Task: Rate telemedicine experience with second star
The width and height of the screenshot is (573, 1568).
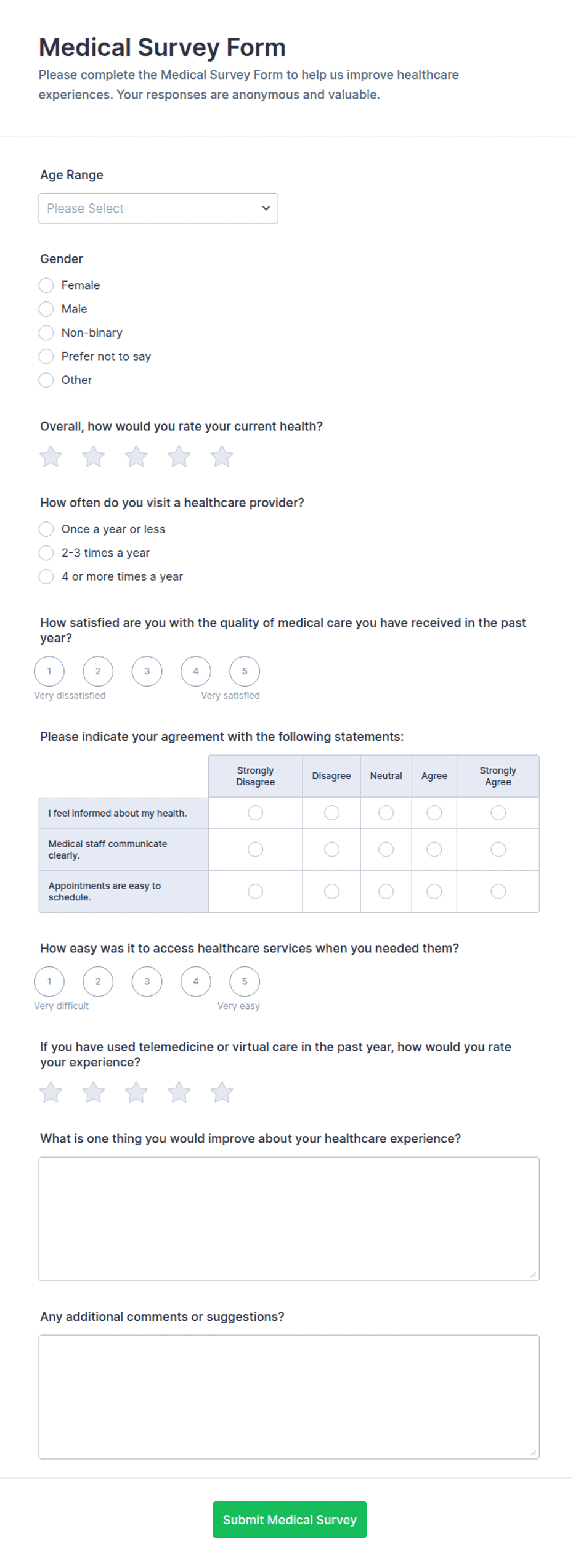Action: 94,1092
